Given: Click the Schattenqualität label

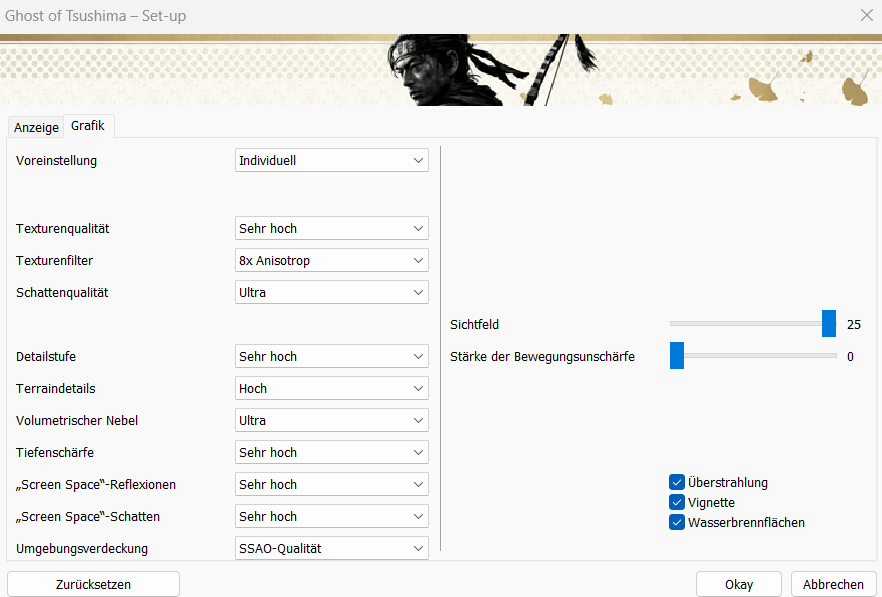Looking at the screenshot, I should [x=62, y=293].
